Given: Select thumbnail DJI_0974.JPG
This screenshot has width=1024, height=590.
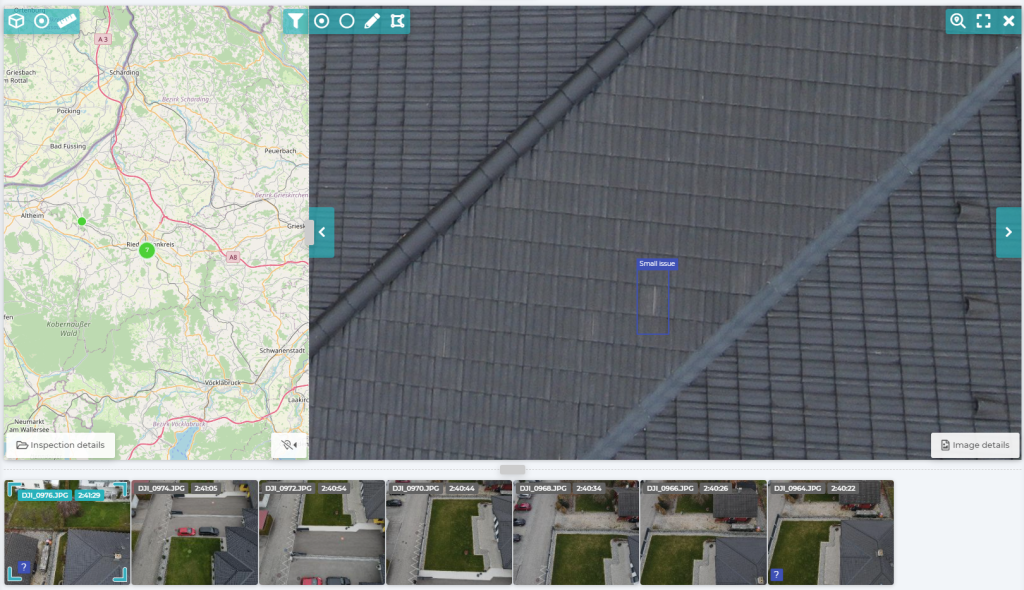Looking at the screenshot, I should (x=195, y=533).
